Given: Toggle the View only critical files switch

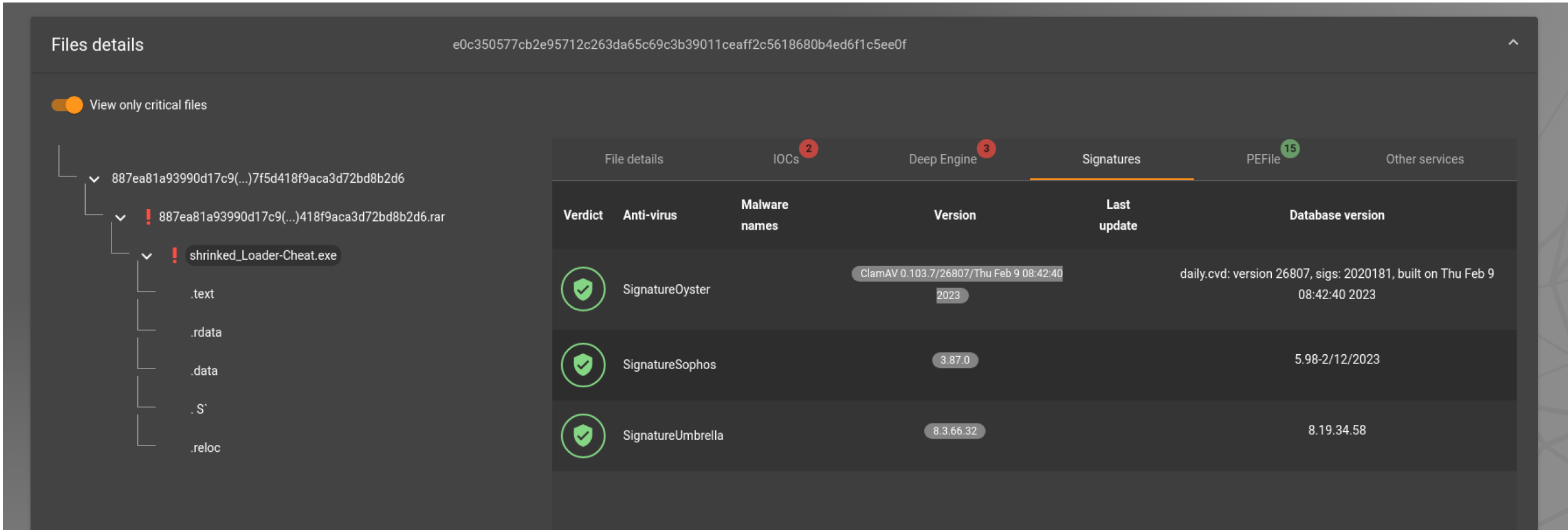Looking at the screenshot, I should (67, 104).
